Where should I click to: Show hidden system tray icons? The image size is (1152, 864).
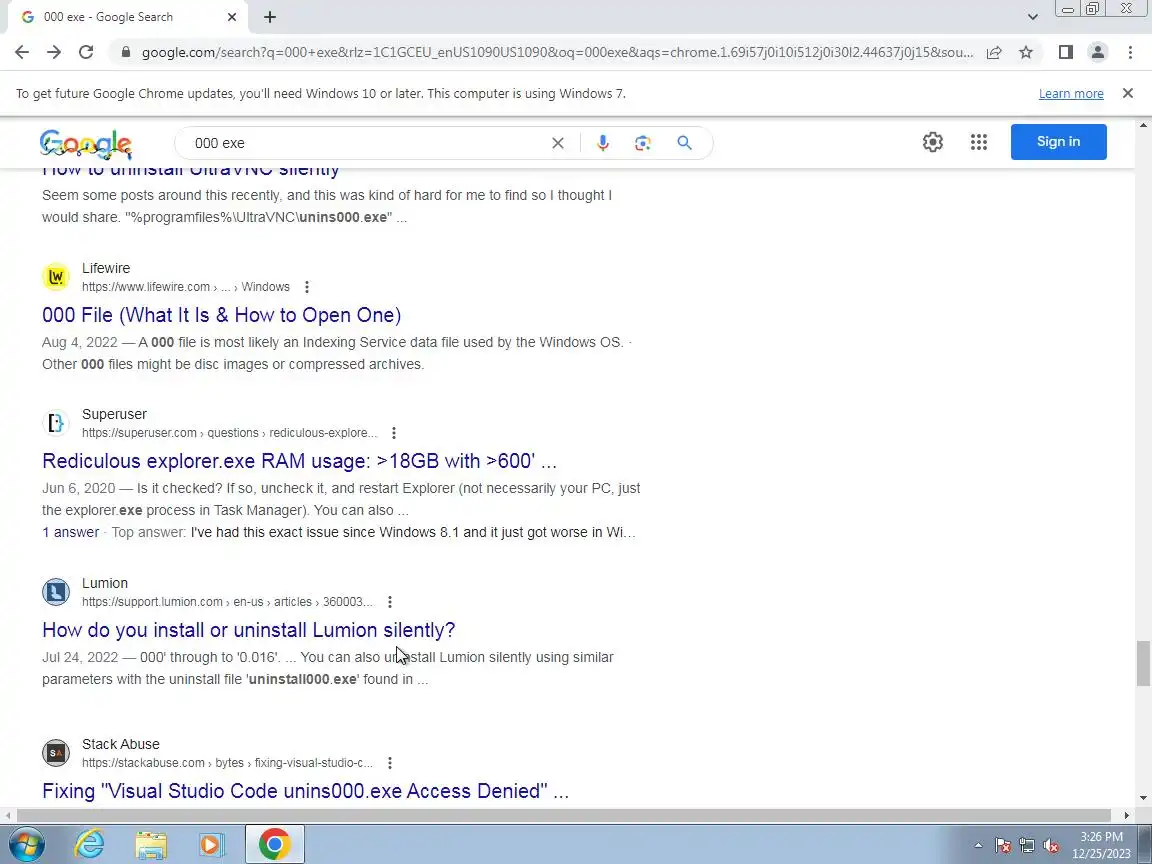978,846
